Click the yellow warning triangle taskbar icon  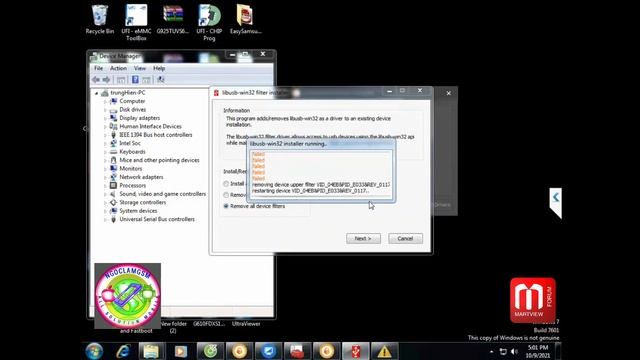click(x=384, y=351)
